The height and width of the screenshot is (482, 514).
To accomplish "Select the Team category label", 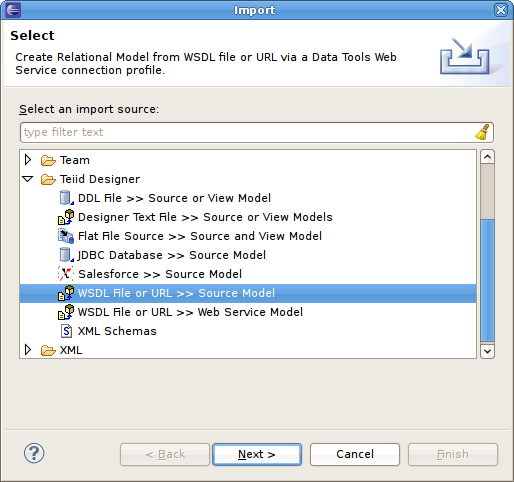I will pyautogui.click(x=75, y=160).
